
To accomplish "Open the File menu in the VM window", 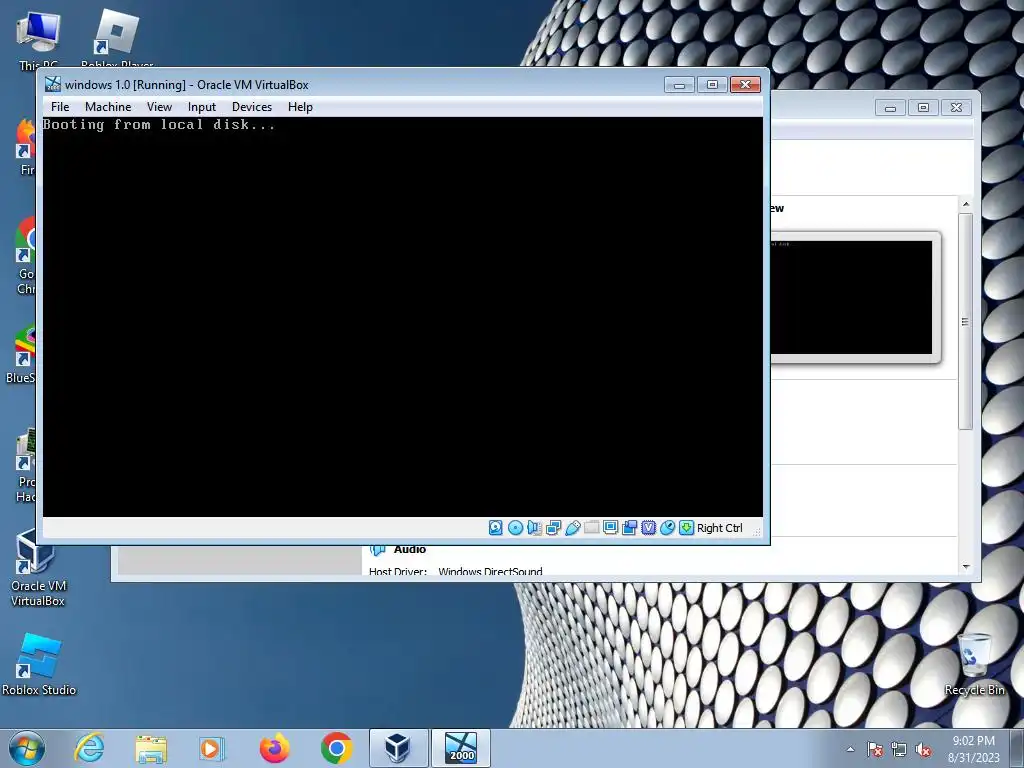I will 60,106.
